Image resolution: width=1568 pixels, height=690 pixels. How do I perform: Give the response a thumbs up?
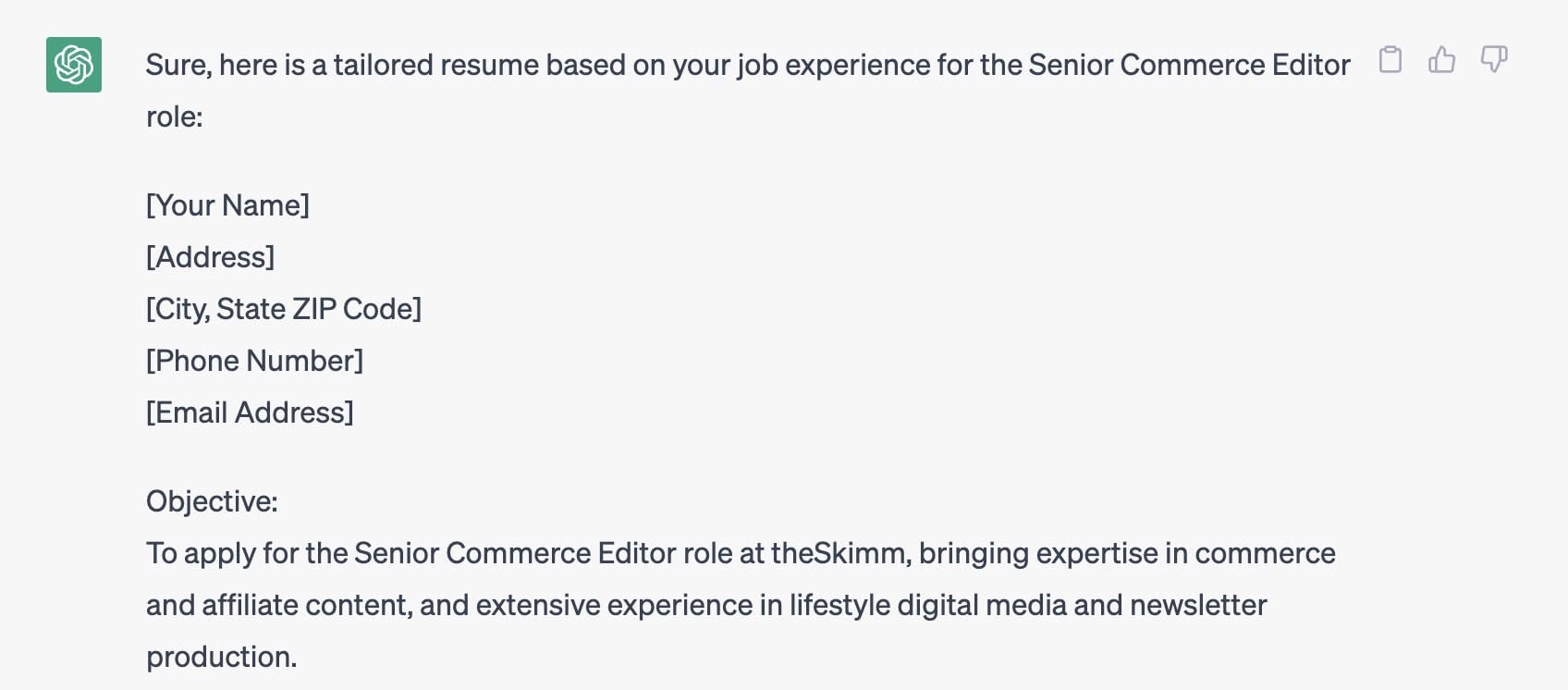point(1441,60)
